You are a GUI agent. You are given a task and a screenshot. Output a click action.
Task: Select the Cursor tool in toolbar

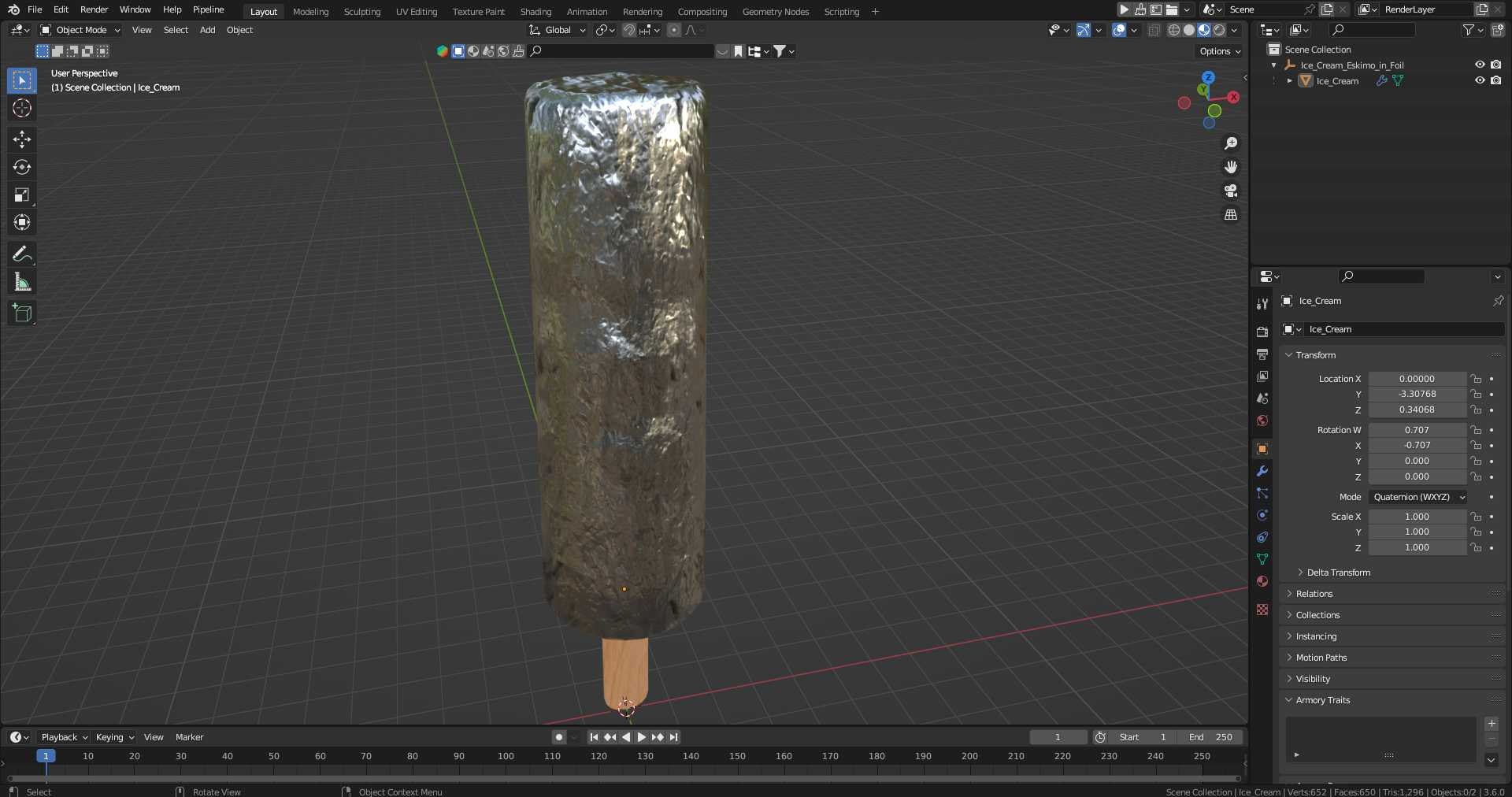[22, 108]
